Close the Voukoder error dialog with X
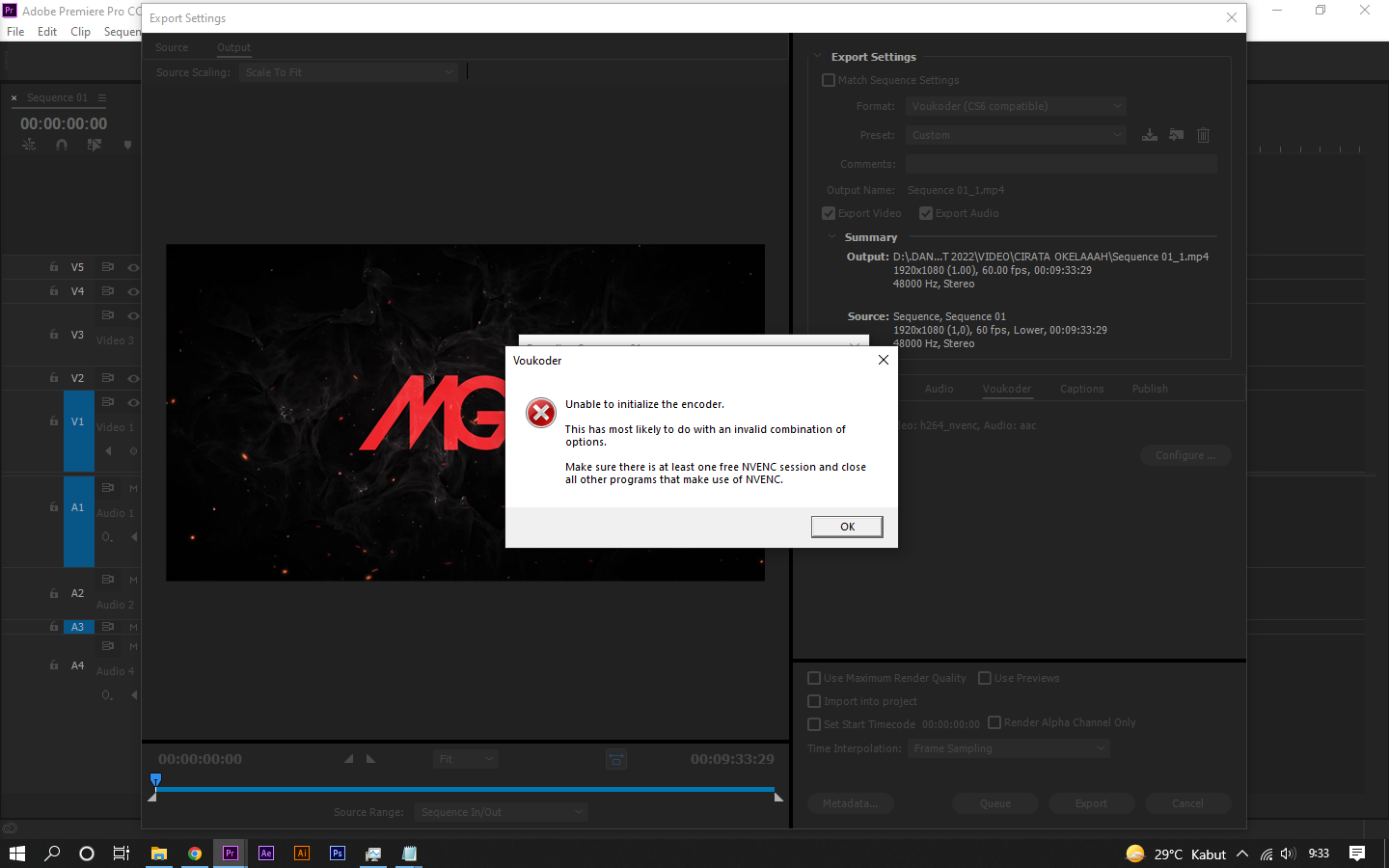 (x=883, y=360)
